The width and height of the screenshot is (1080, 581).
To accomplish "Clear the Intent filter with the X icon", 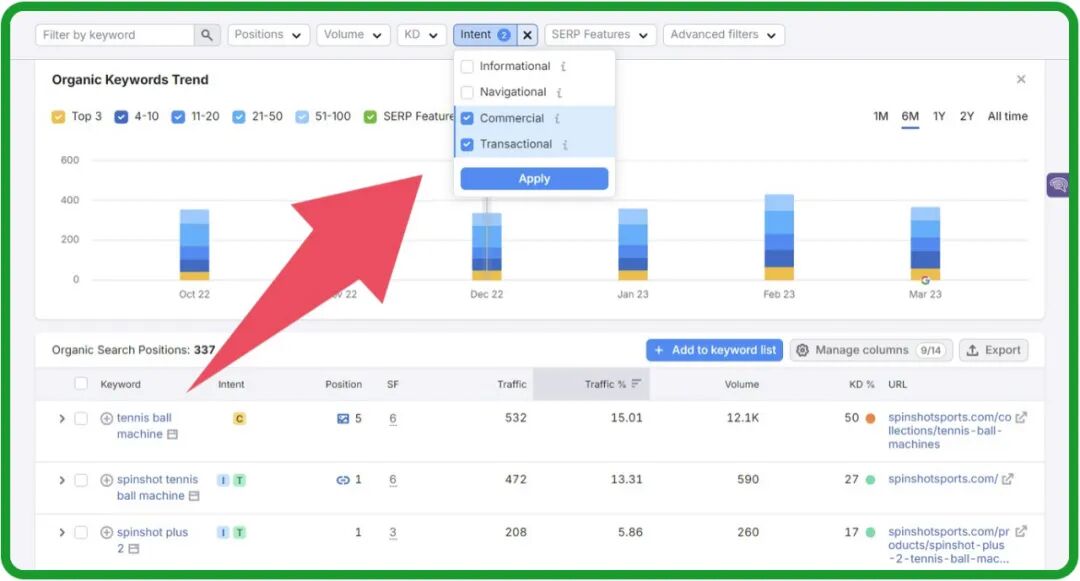I will 528,35.
